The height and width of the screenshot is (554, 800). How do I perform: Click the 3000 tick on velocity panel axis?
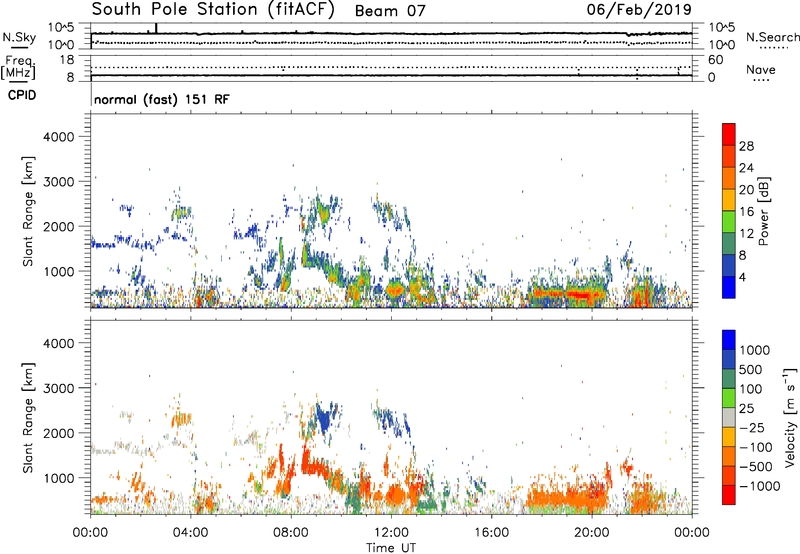pos(59,388)
